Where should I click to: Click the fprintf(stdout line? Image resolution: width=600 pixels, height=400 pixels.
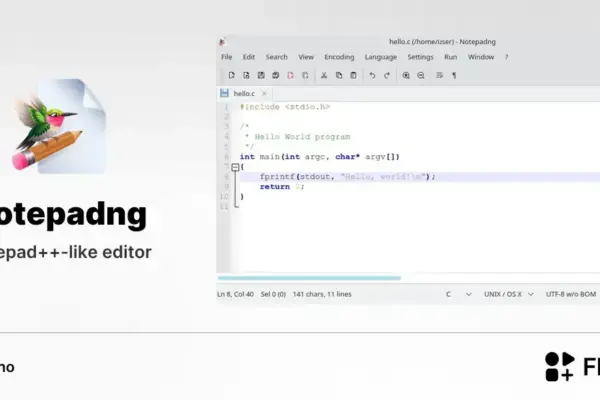pos(347,176)
